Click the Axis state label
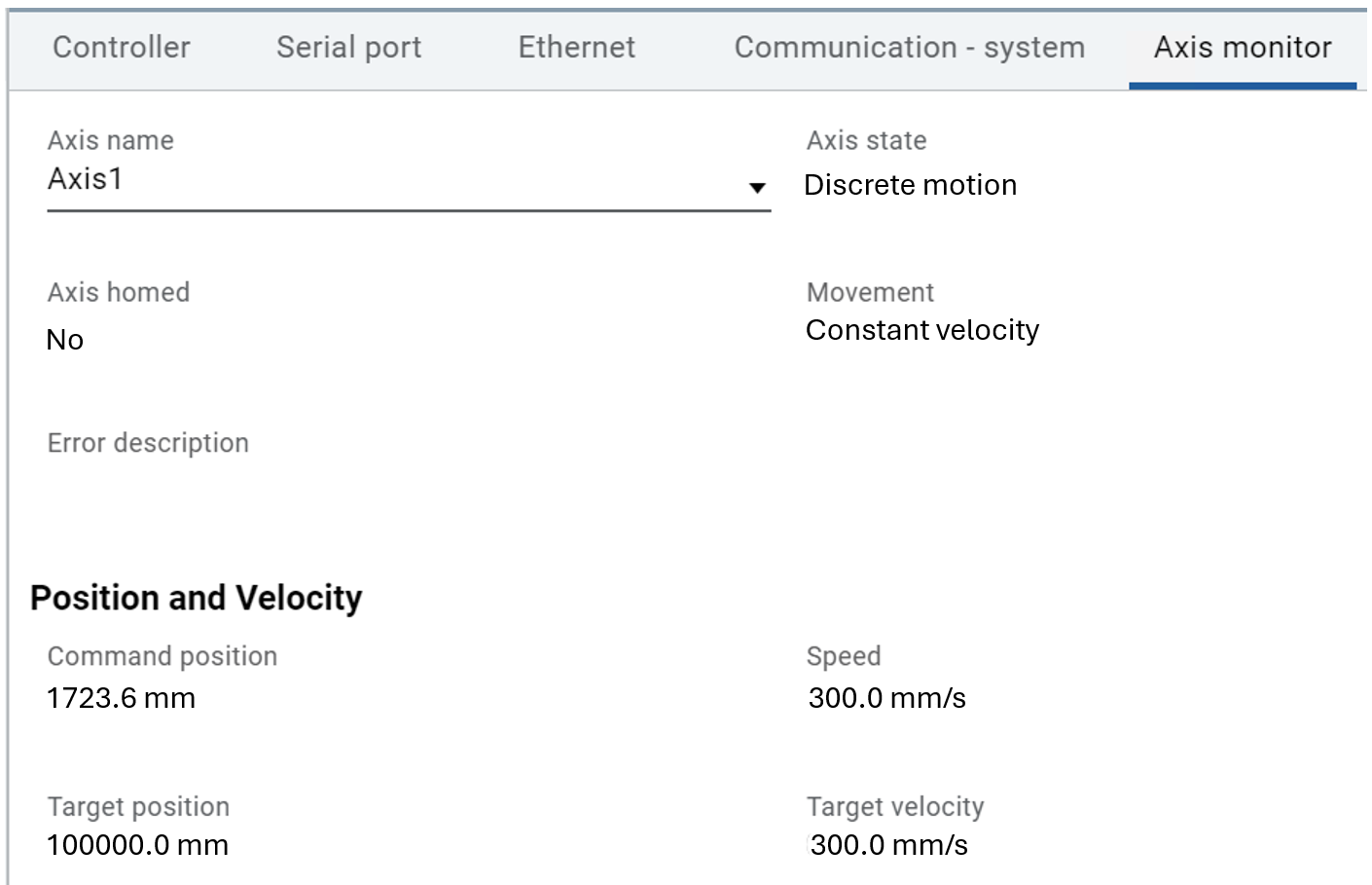Image resolution: width=1372 pixels, height=885 pixels. pyautogui.click(x=866, y=140)
